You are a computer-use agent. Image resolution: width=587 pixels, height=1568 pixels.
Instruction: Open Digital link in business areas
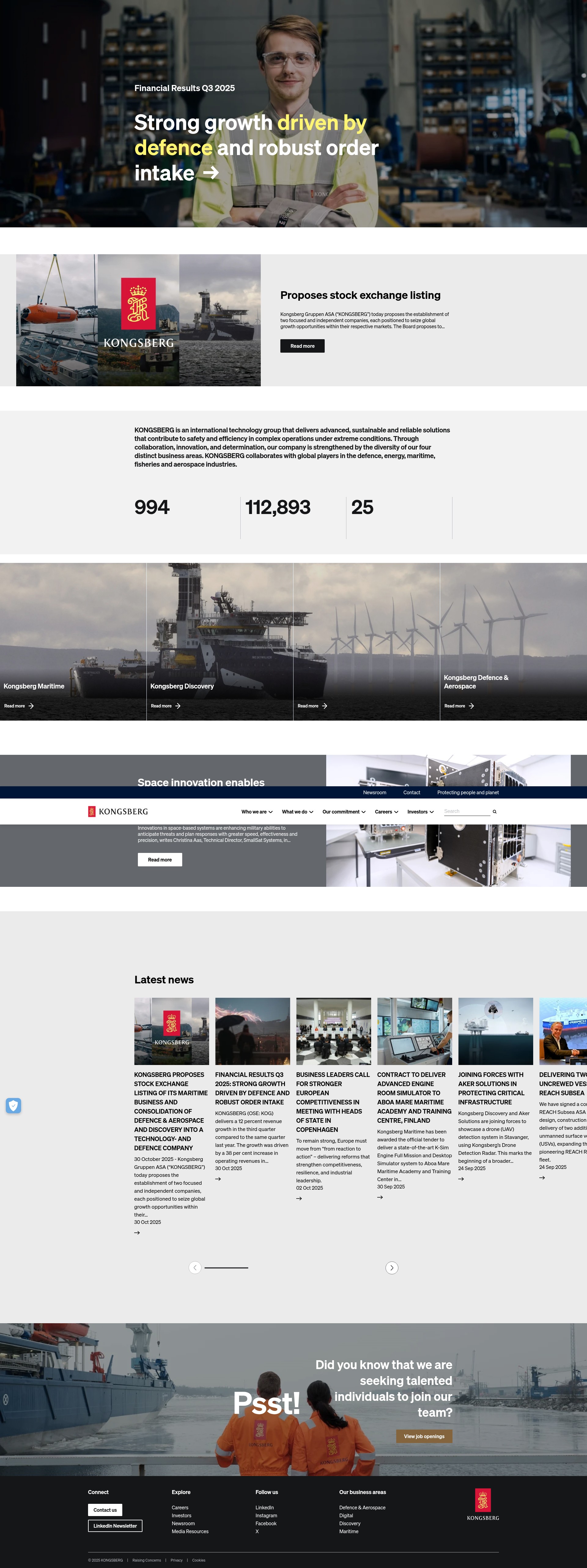tap(346, 1516)
